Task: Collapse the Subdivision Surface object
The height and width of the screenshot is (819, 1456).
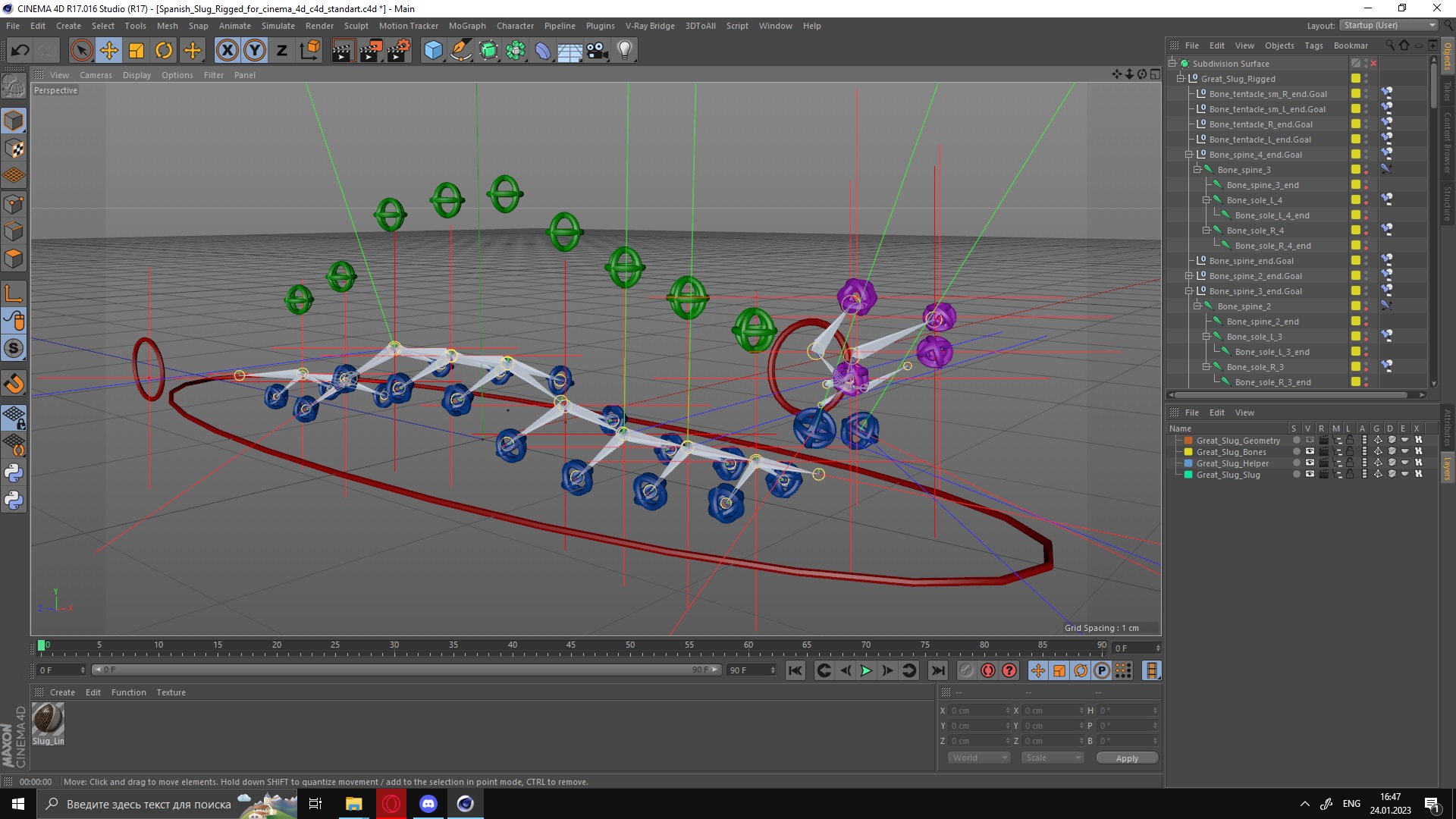Action: [1172, 64]
